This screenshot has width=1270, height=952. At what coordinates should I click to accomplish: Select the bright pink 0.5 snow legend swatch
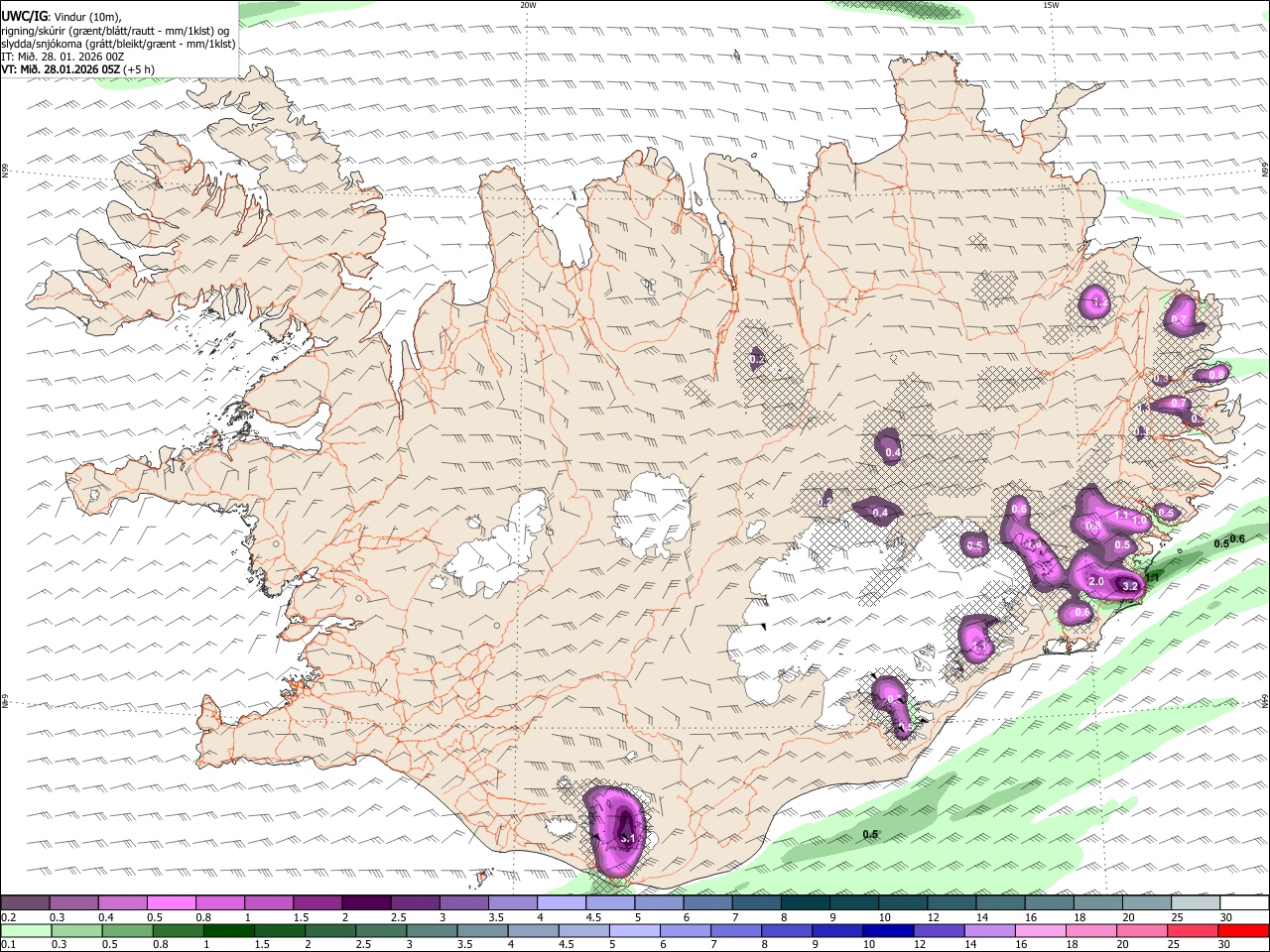pos(171,903)
